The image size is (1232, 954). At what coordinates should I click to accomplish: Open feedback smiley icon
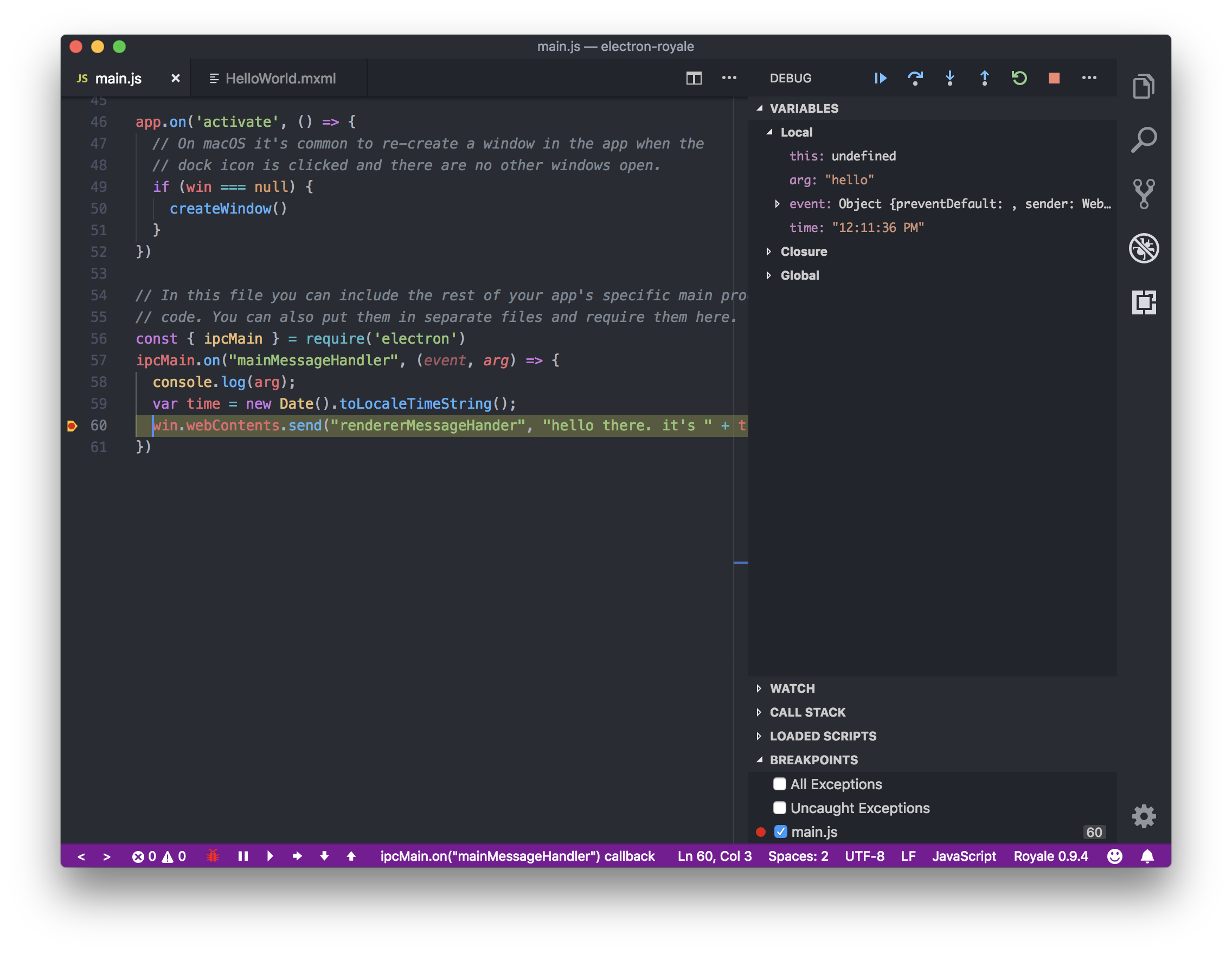pos(1115,856)
